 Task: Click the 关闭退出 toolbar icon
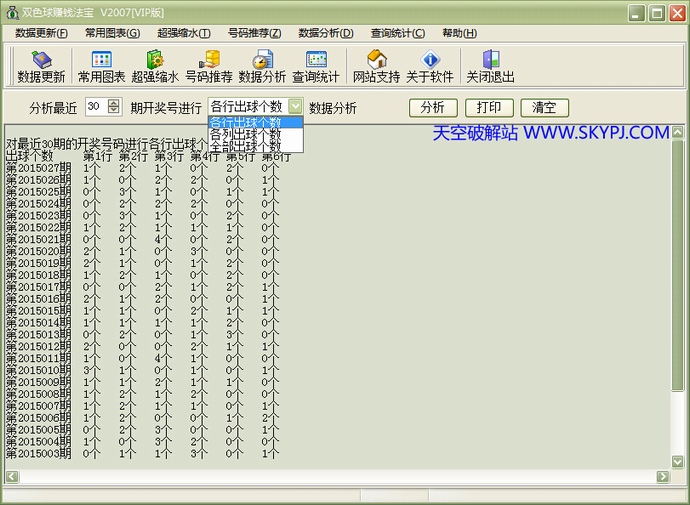[x=489, y=66]
